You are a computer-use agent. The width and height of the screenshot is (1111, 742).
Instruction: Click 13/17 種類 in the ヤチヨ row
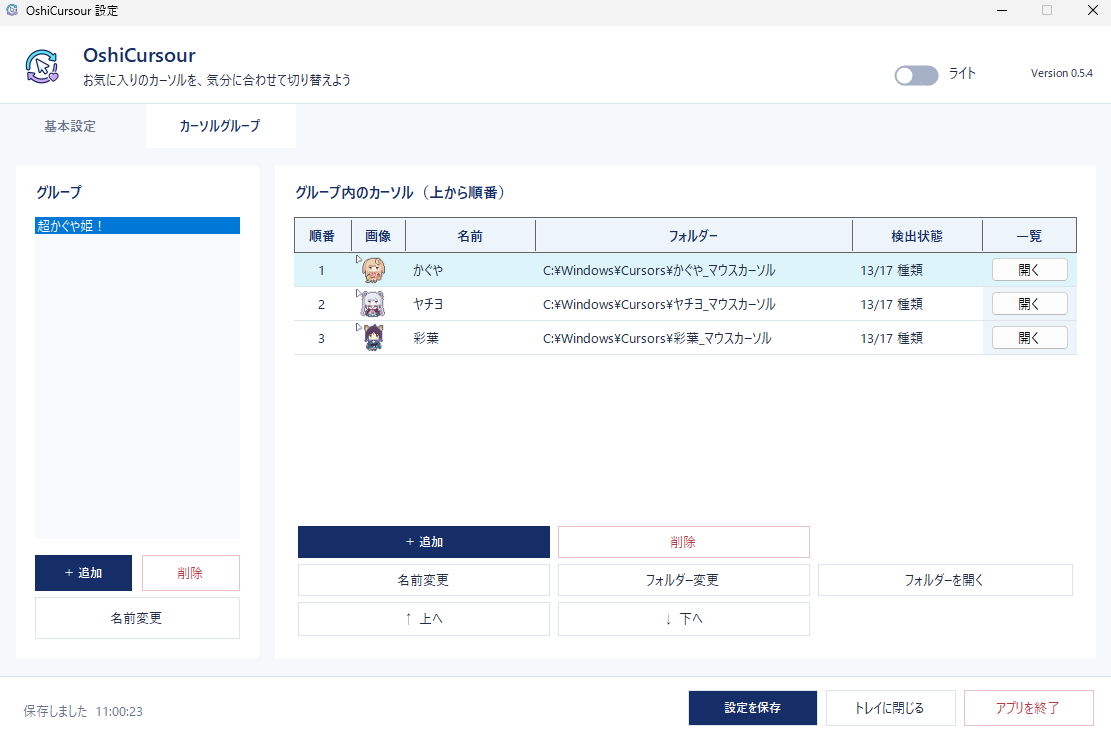click(x=891, y=304)
